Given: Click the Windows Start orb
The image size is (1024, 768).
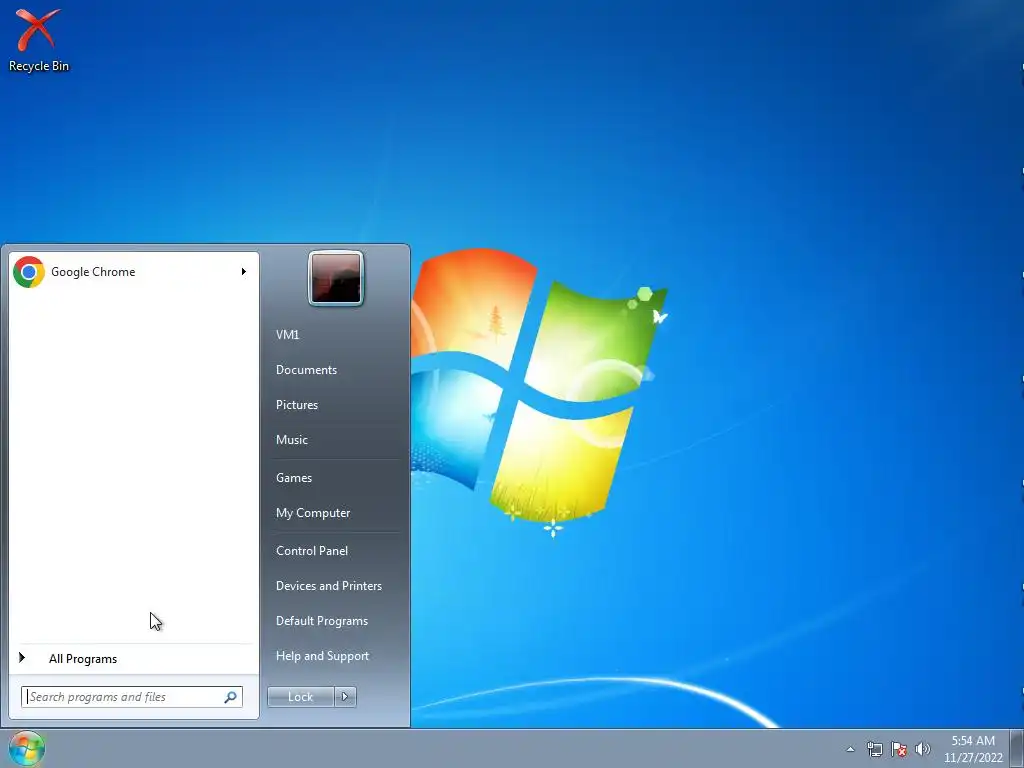Looking at the screenshot, I should click(x=27, y=748).
